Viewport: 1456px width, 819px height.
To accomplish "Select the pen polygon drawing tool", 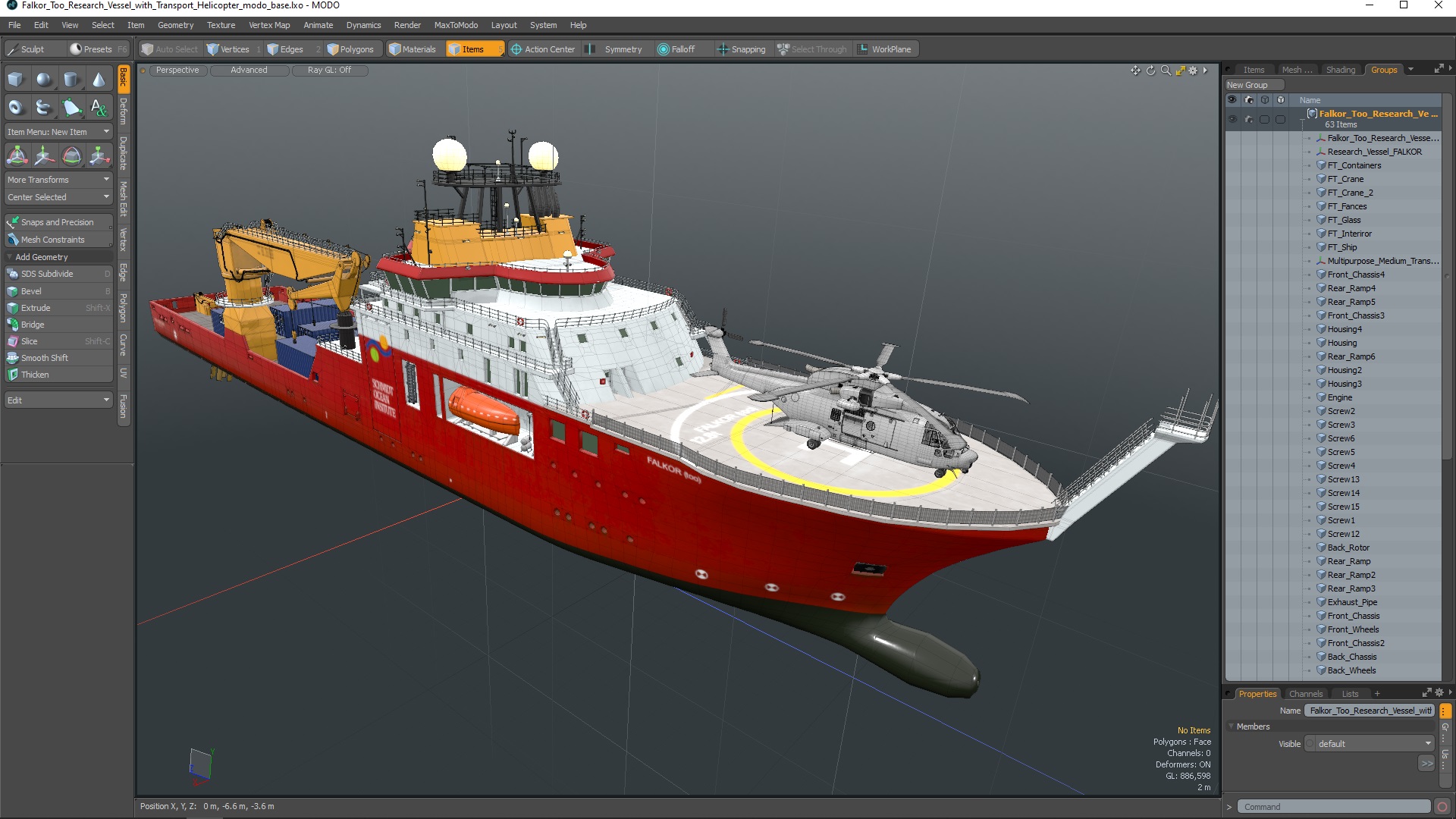I will pos(71,108).
